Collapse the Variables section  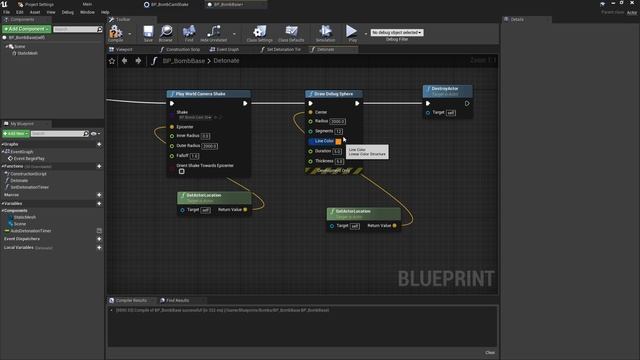point(2,204)
